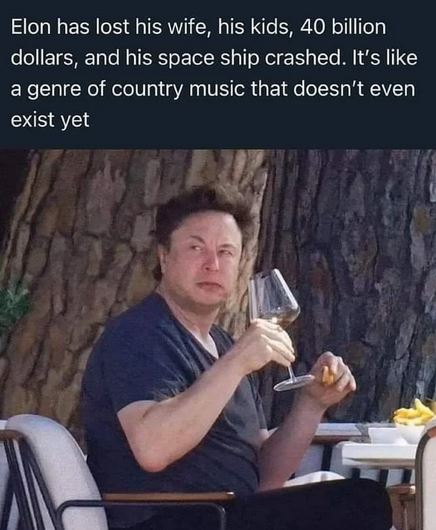Click the green plant at the left edge
This screenshot has height=530, width=436.
point(13,306)
